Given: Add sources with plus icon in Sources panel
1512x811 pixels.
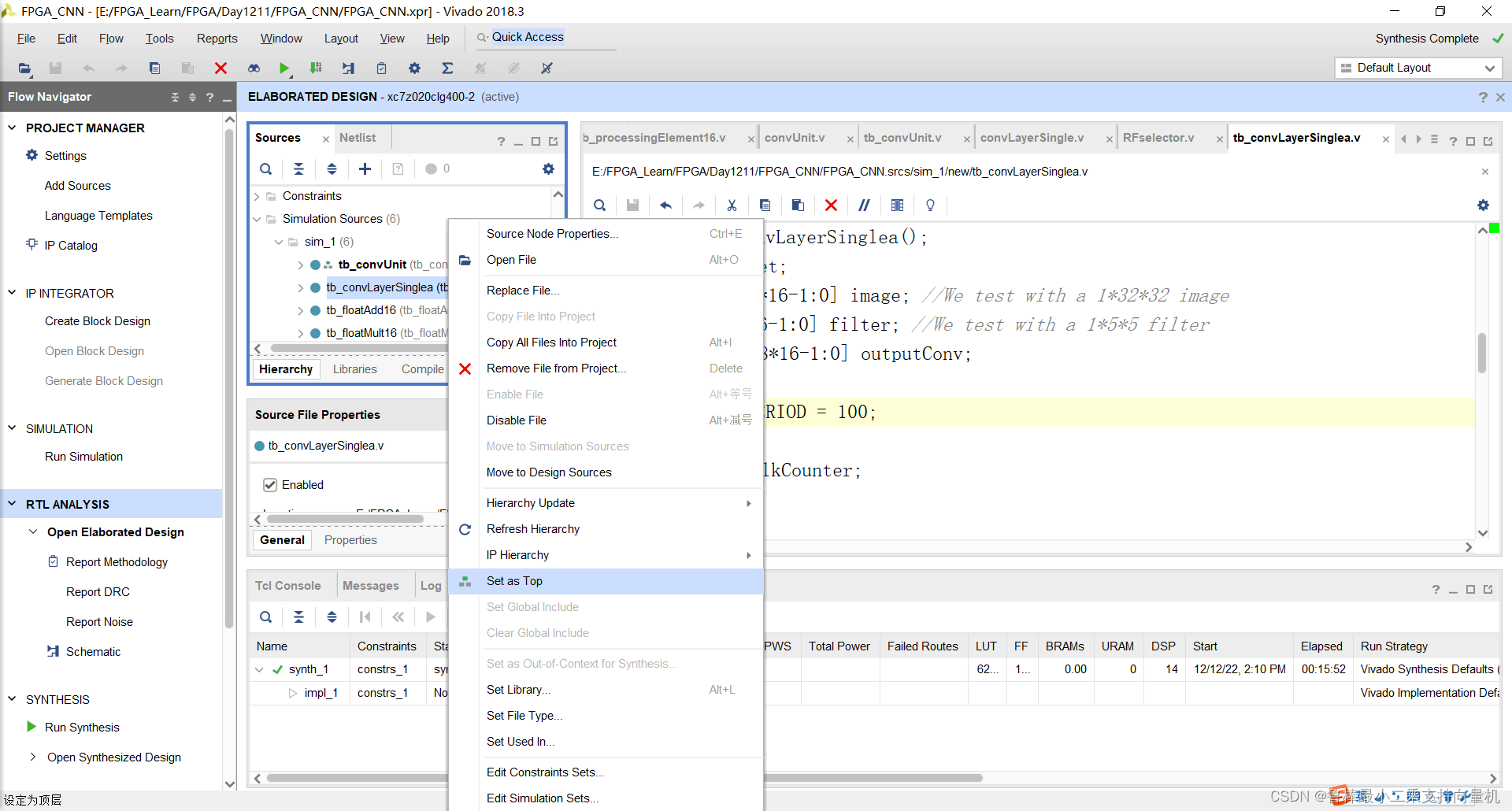Looking at the screenshot, I should (x=365, y=168).
